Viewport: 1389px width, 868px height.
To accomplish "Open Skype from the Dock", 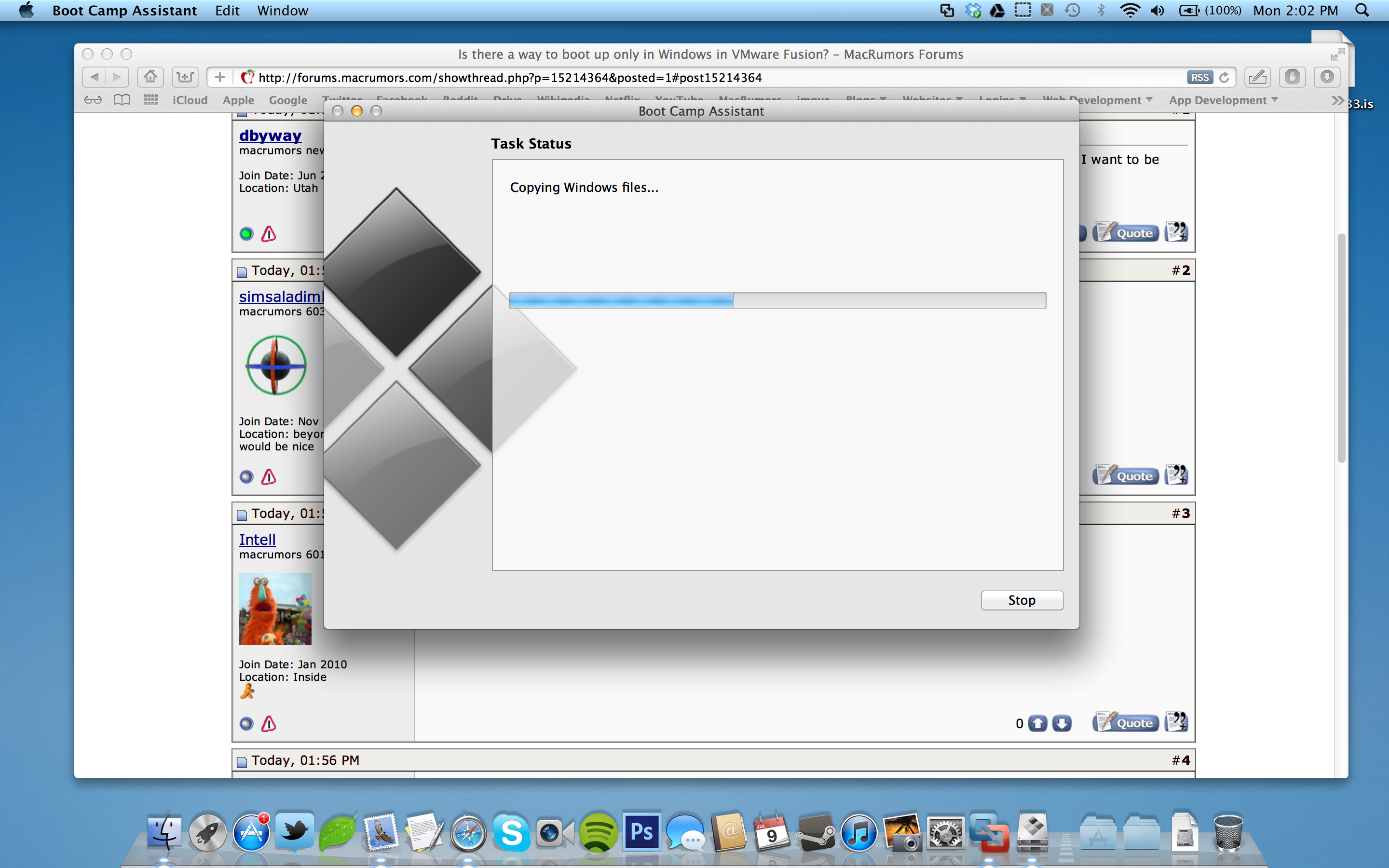I will pyautogui.click(x=511, y=832).
